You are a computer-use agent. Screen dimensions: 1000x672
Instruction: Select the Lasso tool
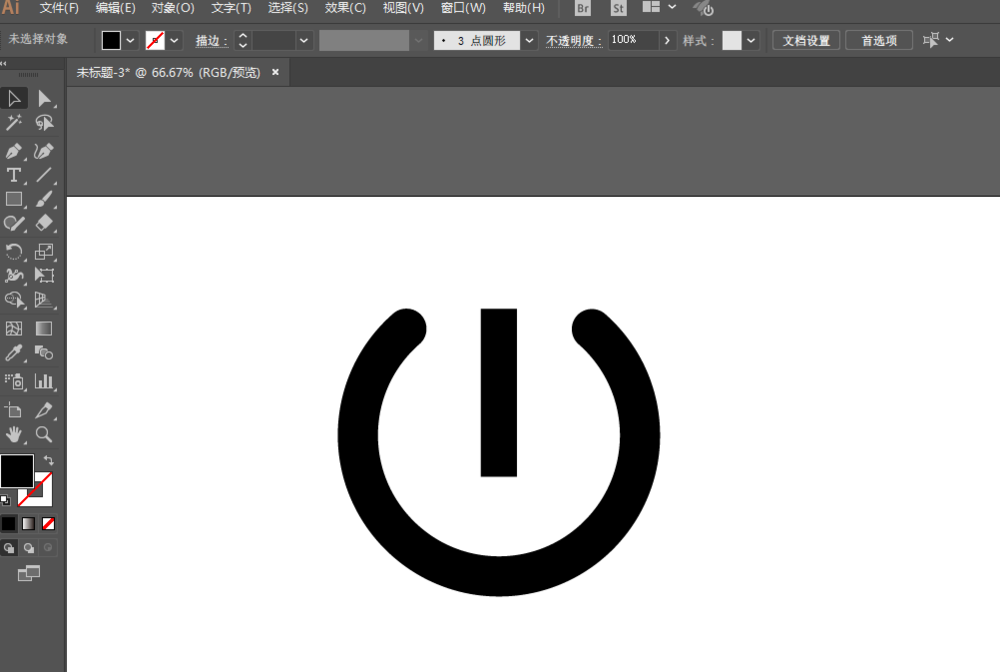[44, 122]
